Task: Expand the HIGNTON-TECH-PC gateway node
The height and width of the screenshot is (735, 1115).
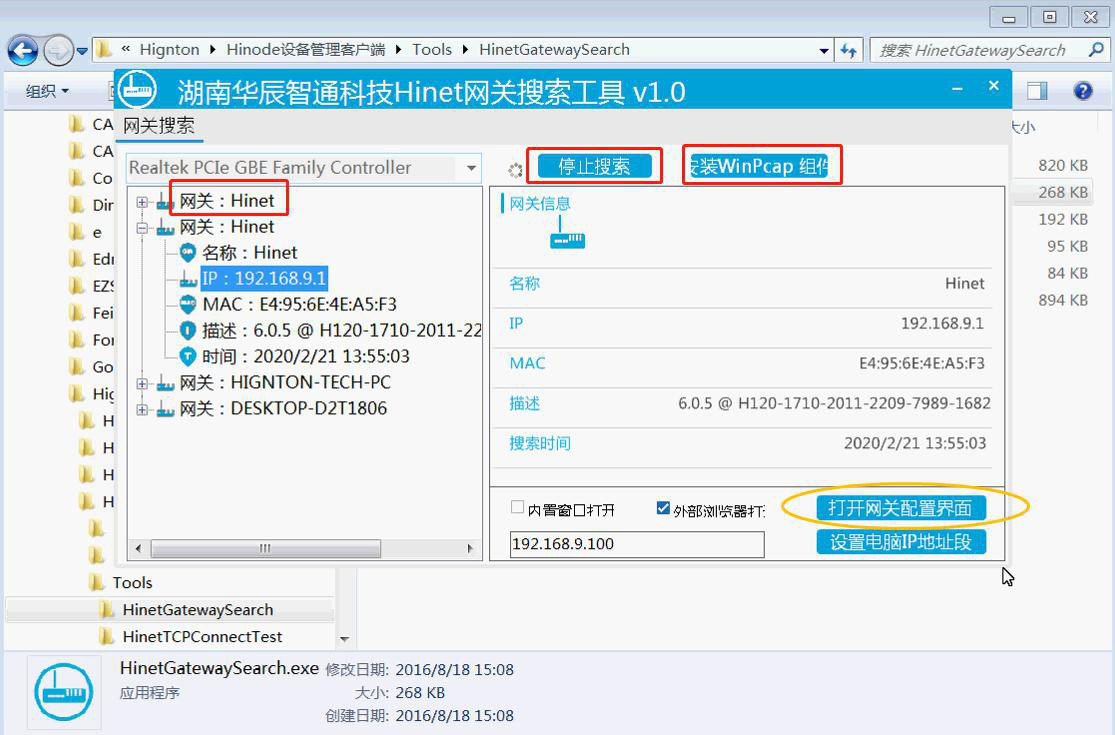Action: tap(142, 383)
